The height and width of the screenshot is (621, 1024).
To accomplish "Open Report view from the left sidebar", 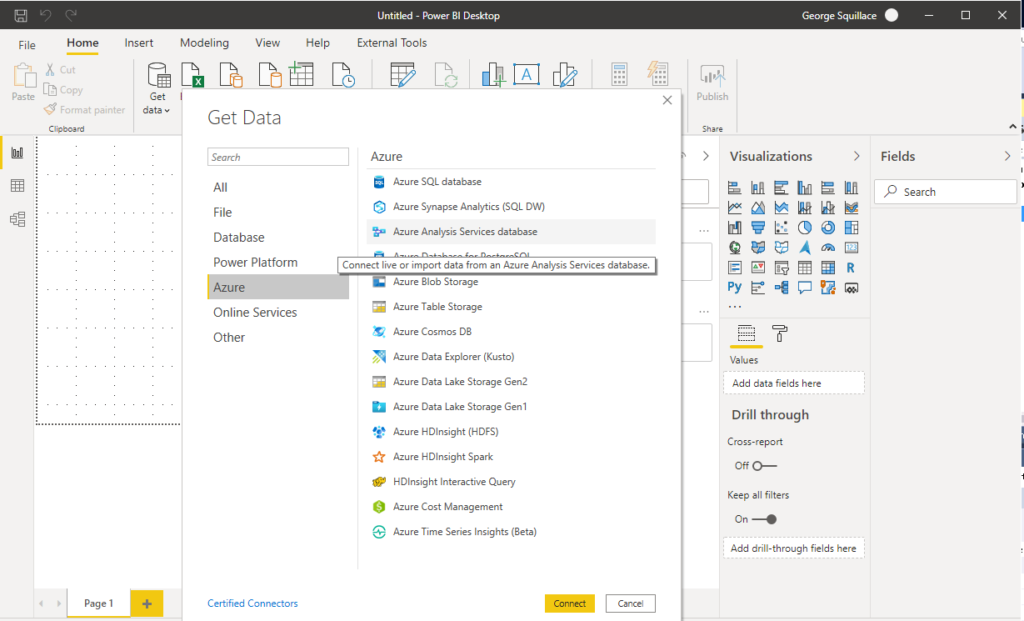I will (14, 152).
